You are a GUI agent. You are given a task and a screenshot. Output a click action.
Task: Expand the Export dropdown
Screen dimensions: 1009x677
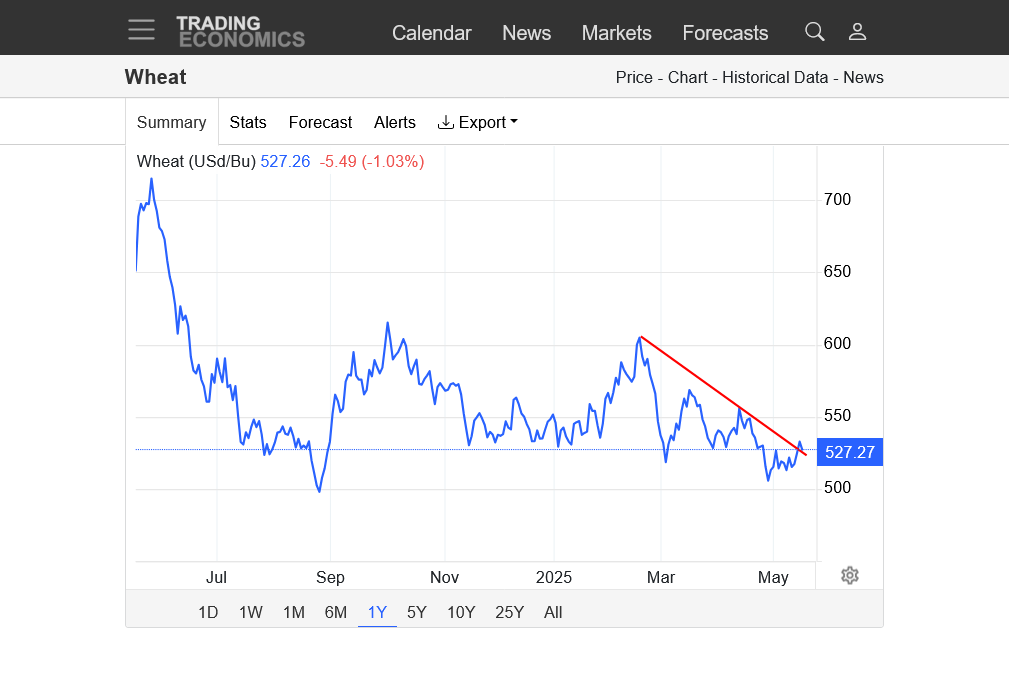[477, 122]
